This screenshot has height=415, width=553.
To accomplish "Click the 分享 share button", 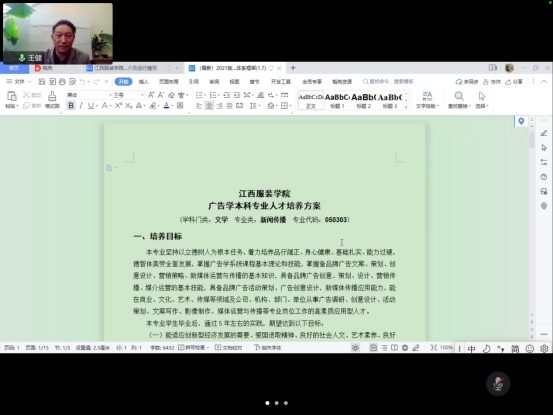I will [514, 81].
